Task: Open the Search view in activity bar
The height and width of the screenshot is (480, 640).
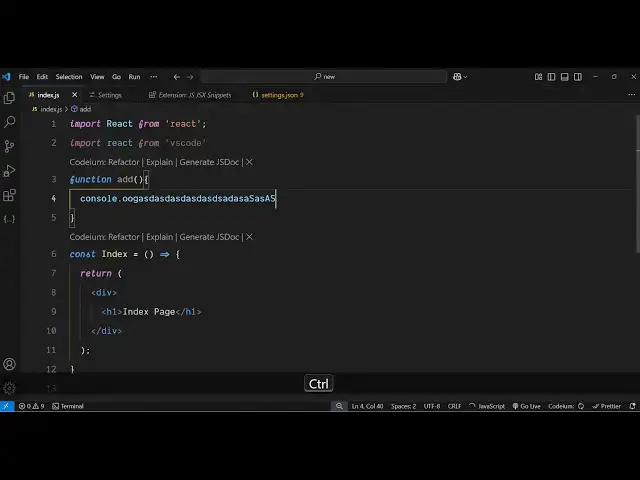Action: (9, 122)
